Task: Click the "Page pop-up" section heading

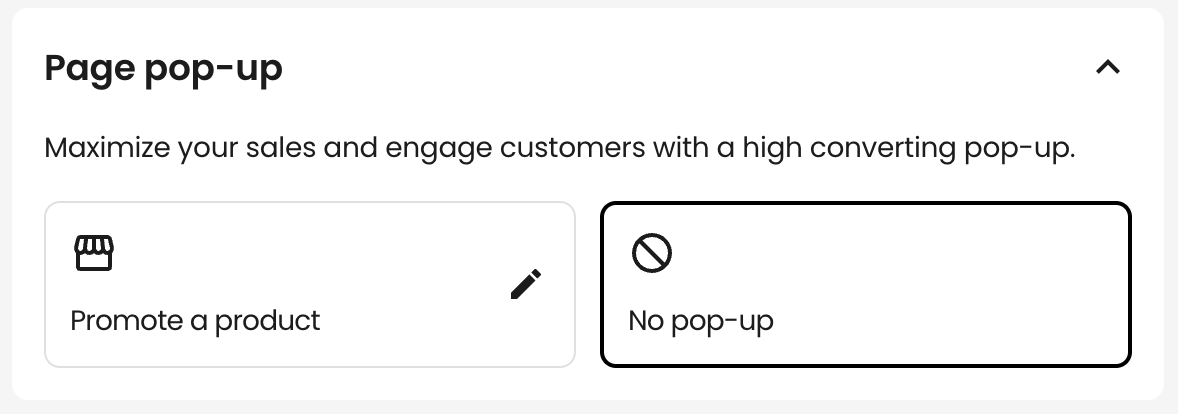Action: coord(164,68)
